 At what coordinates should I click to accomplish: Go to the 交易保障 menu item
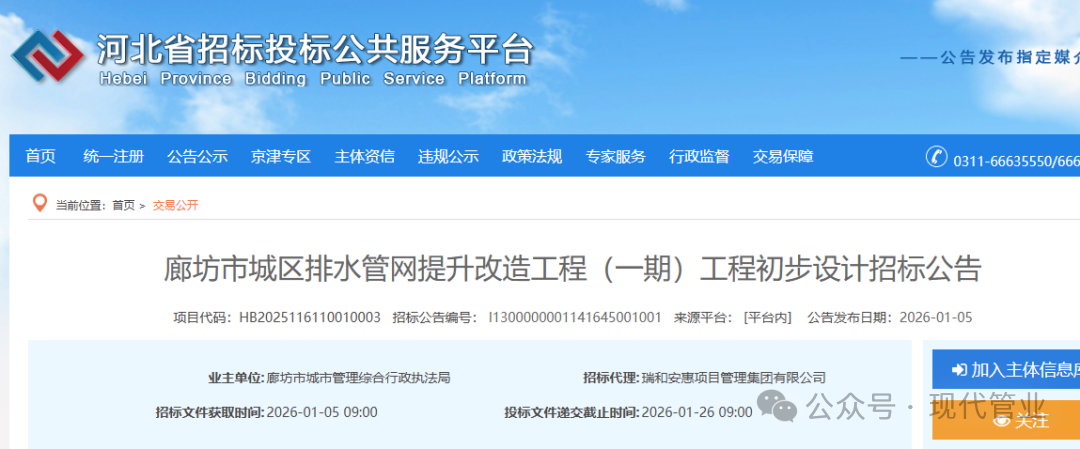(x=783, y=157)
